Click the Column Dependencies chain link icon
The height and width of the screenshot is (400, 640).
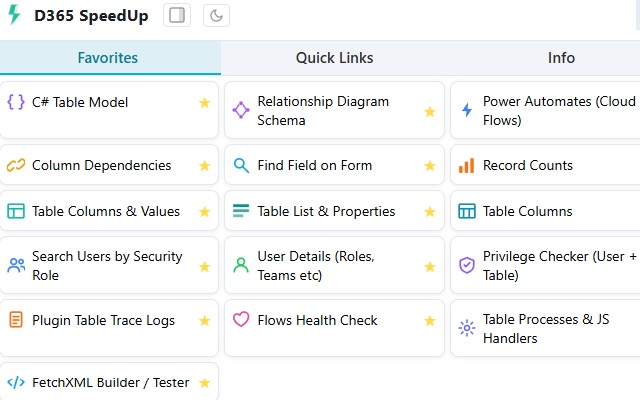[x=16, y=165]
